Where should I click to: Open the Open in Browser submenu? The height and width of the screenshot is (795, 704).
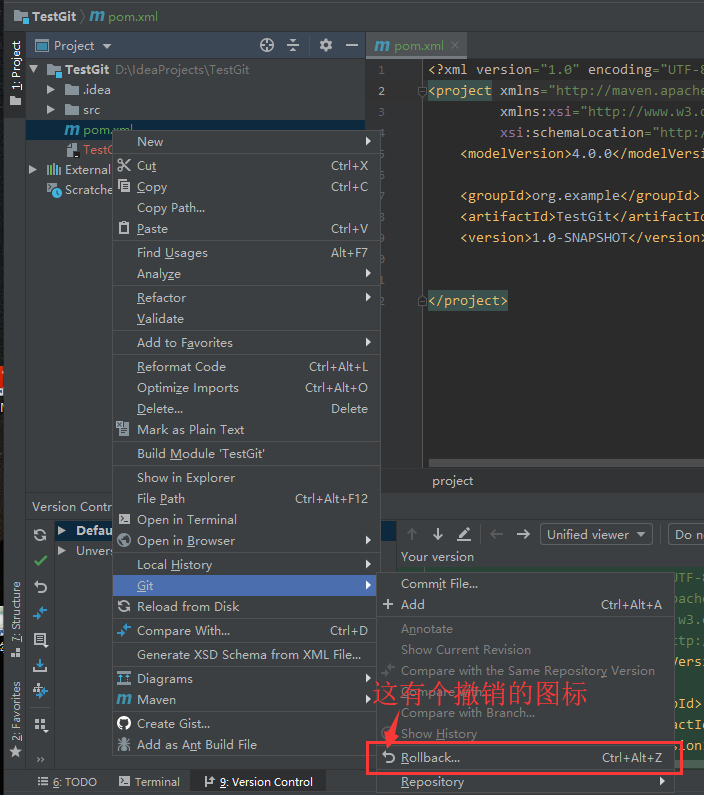coord(246,540)
